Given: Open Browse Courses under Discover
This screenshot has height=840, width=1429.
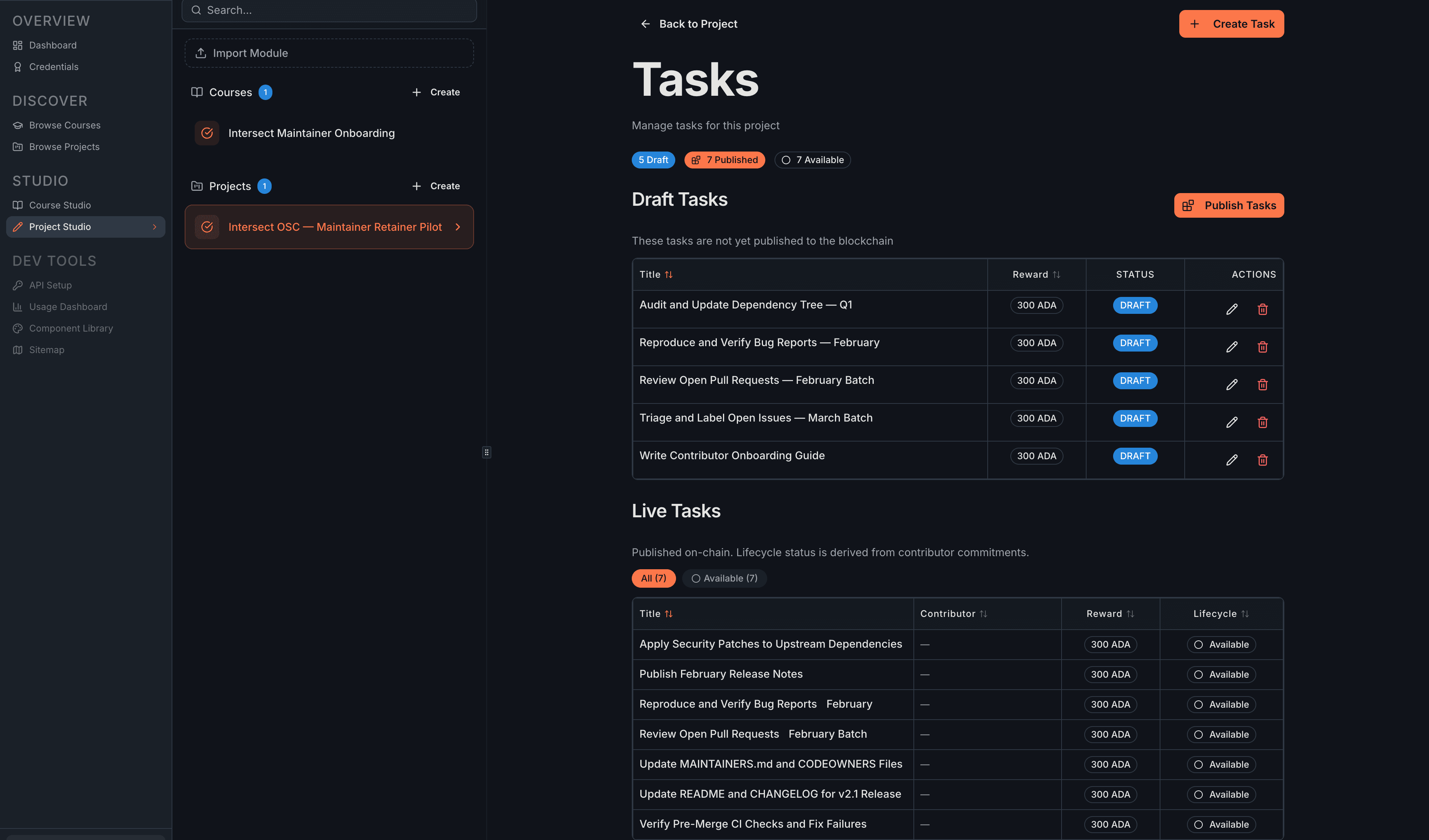Looking at the screenshot, I should pos(65,125).
